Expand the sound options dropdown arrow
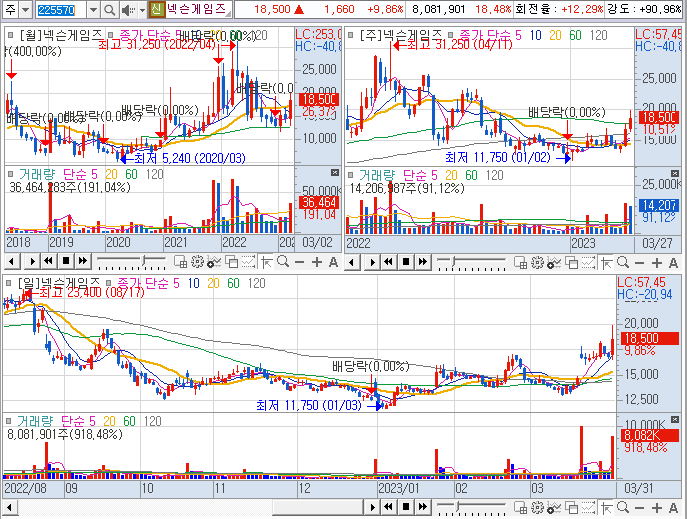 [142, 10]
